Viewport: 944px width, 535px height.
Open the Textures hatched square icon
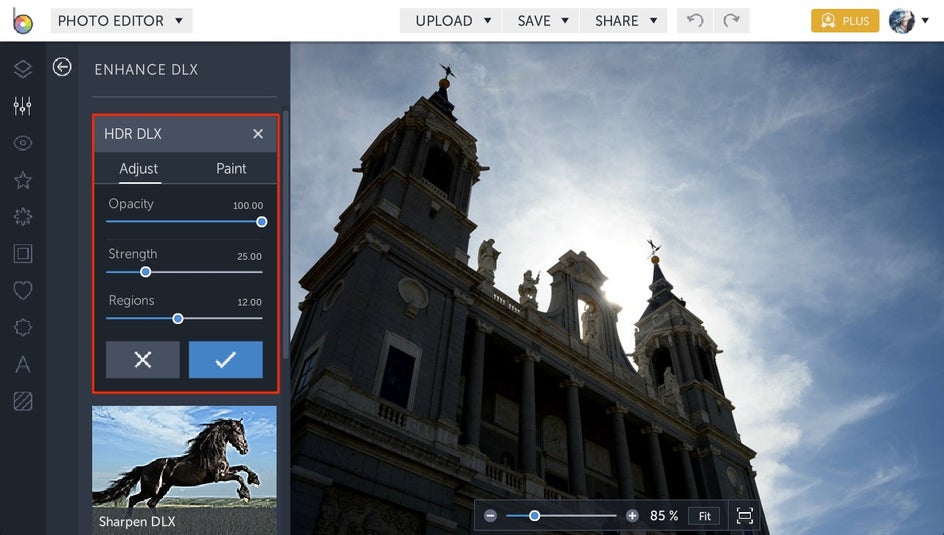(23, 401)
